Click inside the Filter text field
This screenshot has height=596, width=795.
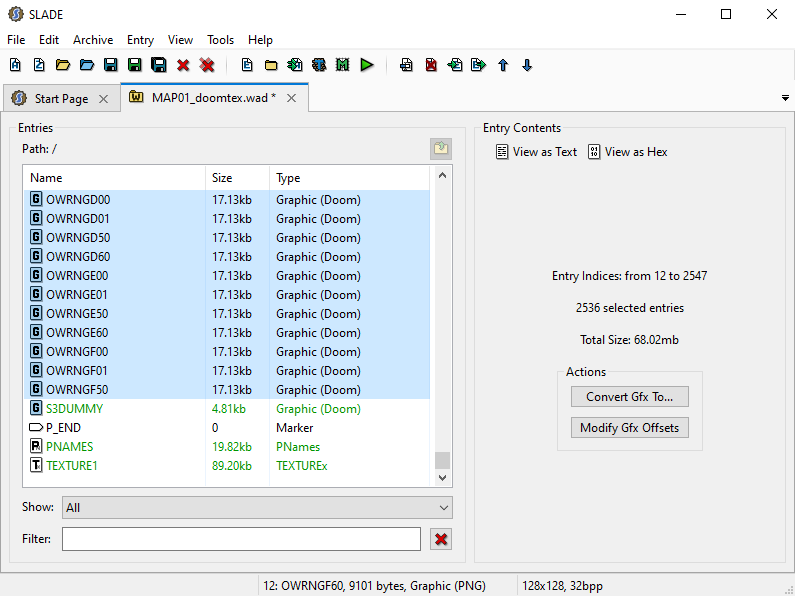(x=241, y=539)
